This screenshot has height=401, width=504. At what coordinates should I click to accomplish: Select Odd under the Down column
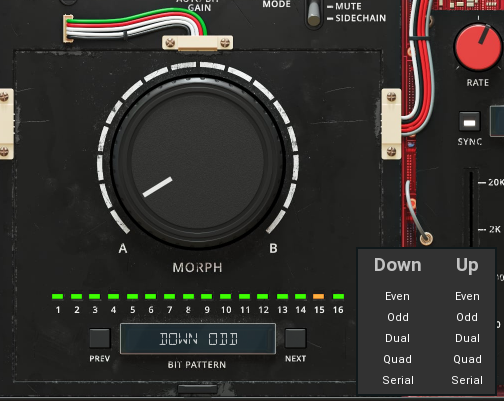398,317
